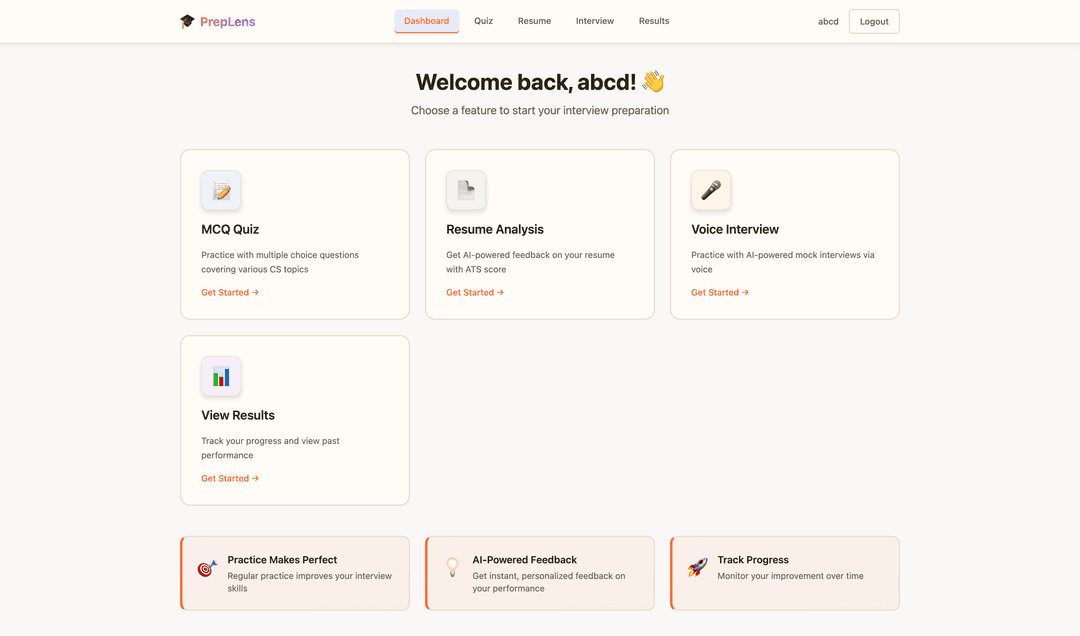Click the Resume Analysis document icon
Viewport: 1080px width, 636px height.
click(466, 191)
